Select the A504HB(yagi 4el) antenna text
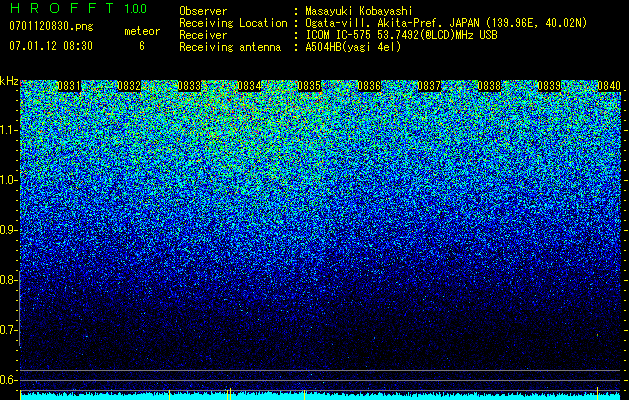 [353, 47]
